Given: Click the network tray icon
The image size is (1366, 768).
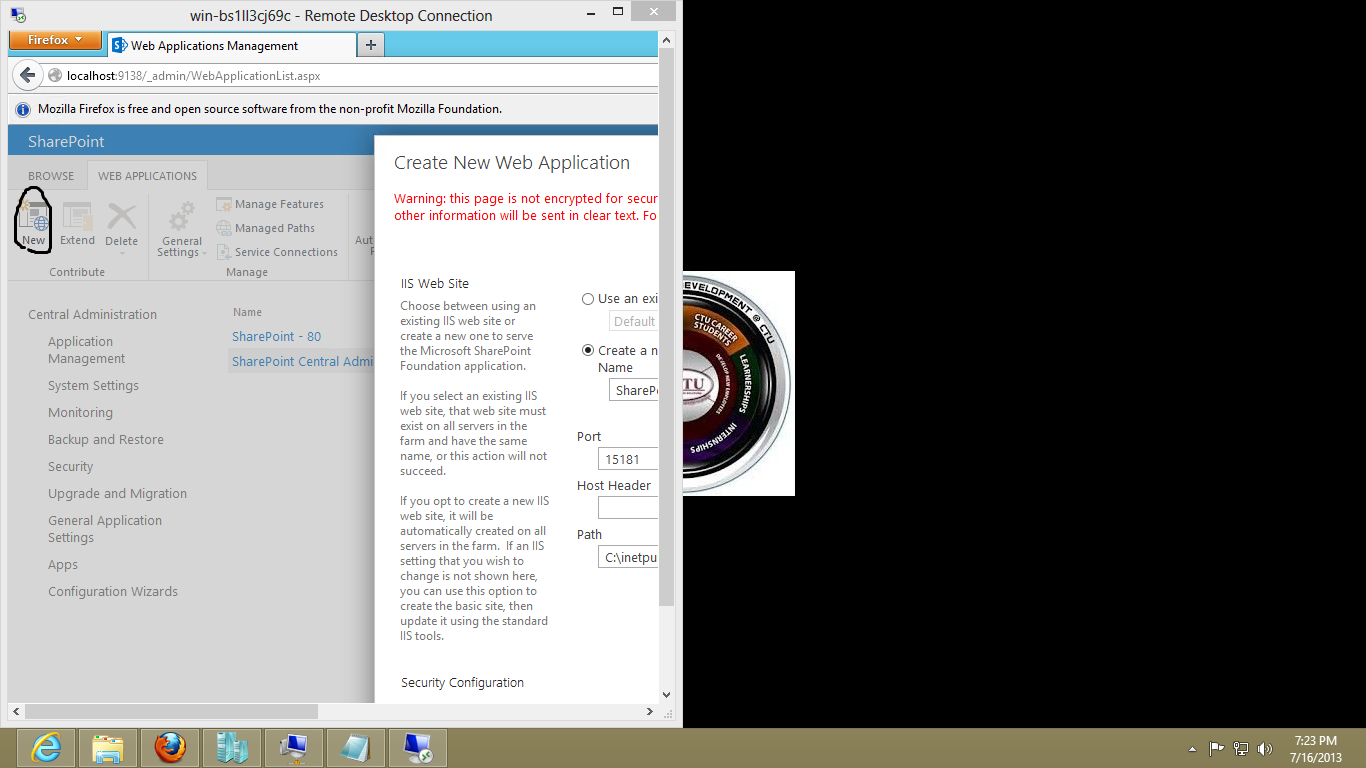Looking at the screenshot, I should click(1241, 748).
